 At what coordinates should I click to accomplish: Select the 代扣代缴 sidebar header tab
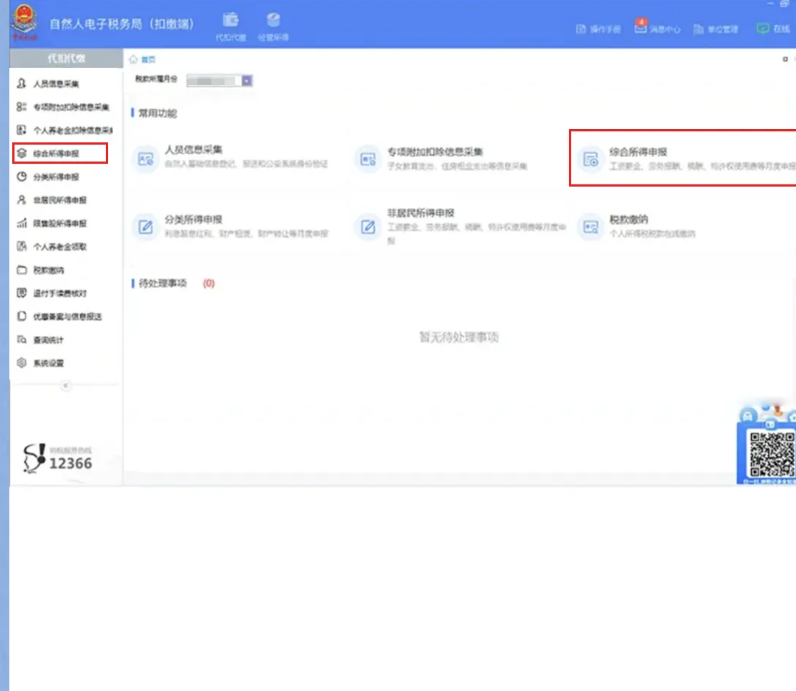point(66,58)
